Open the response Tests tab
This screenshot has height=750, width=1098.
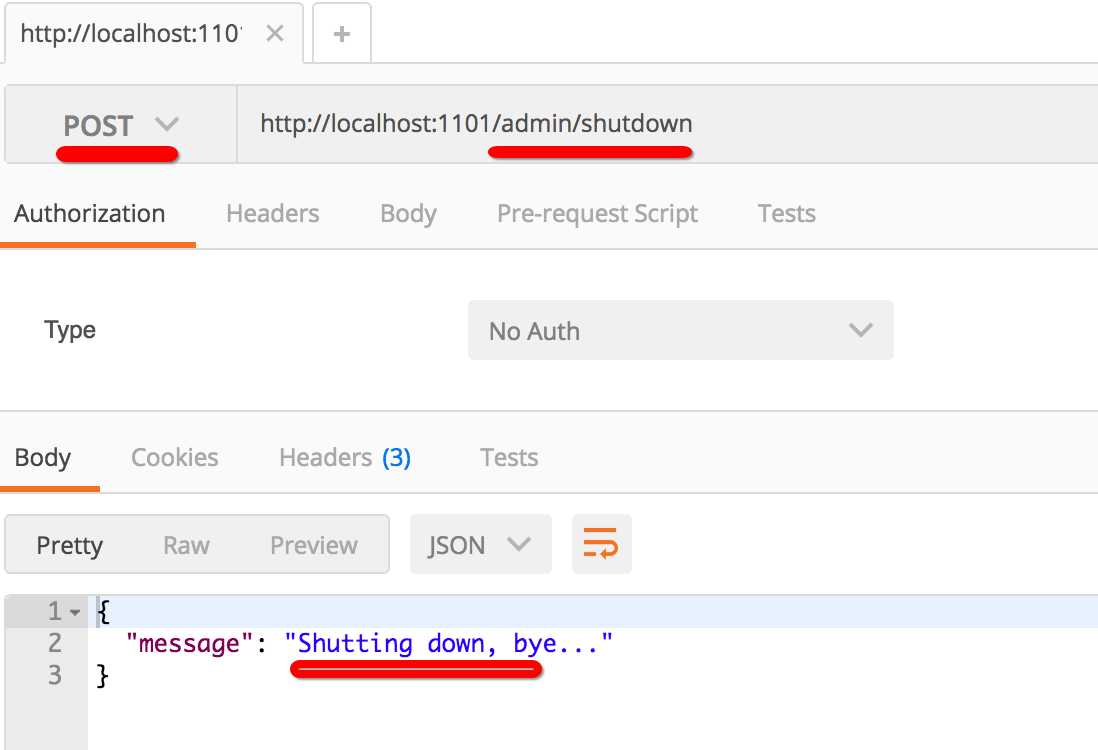[x=509, y=458]
